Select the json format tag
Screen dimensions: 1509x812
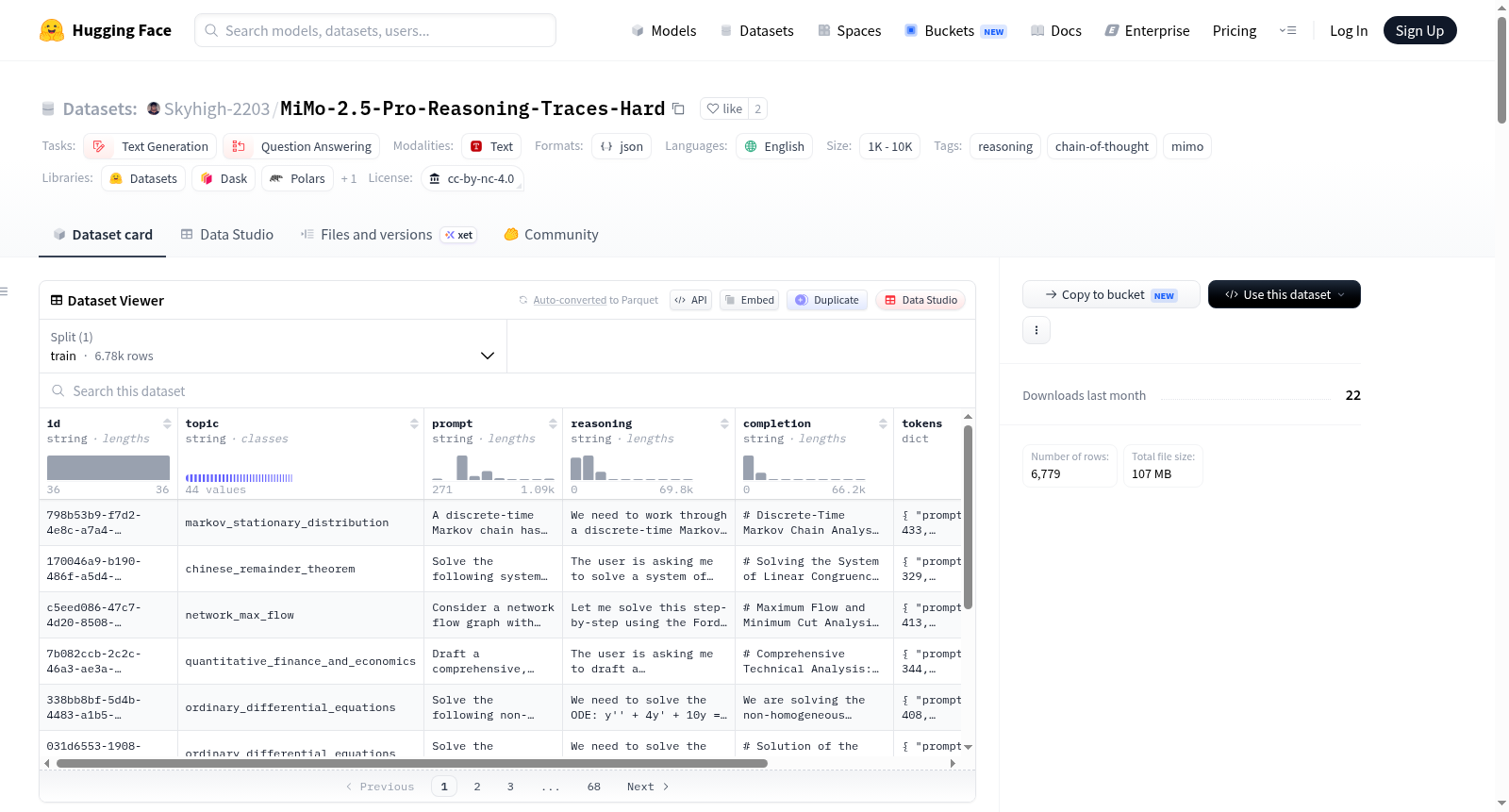tap(622, 146)
